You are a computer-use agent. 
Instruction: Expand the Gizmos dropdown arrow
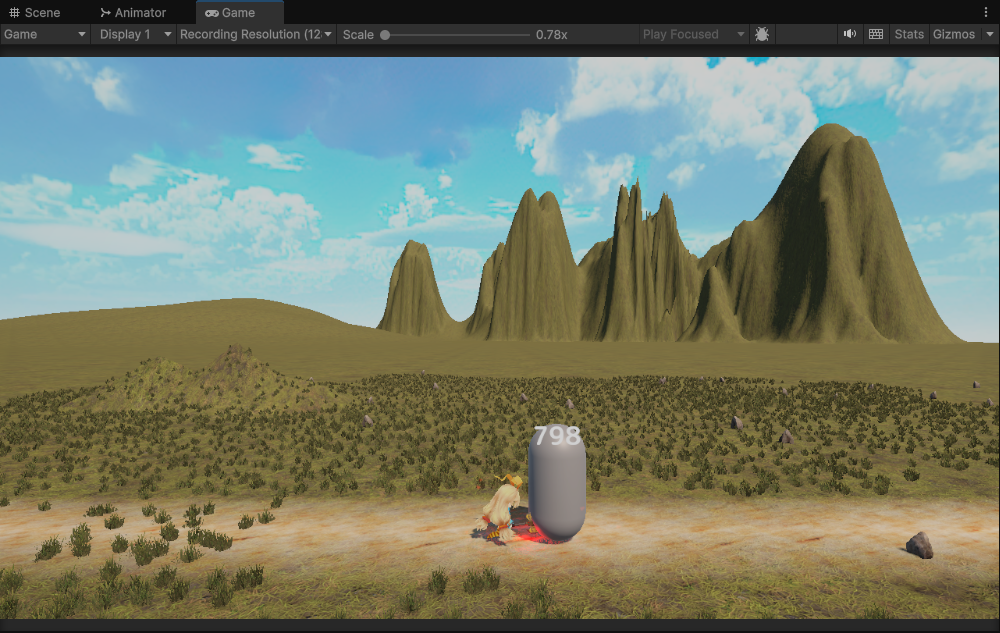[x=989, y=34]
